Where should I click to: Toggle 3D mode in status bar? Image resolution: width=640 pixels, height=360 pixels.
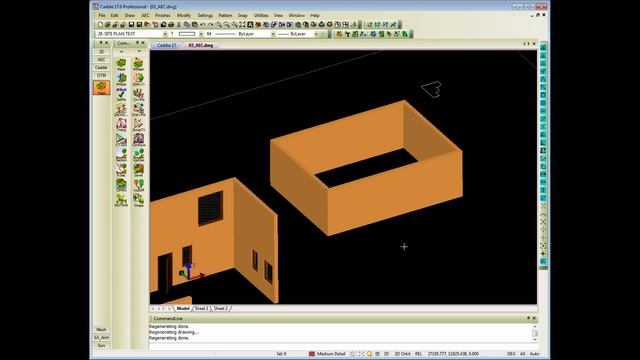click(386, 354)
